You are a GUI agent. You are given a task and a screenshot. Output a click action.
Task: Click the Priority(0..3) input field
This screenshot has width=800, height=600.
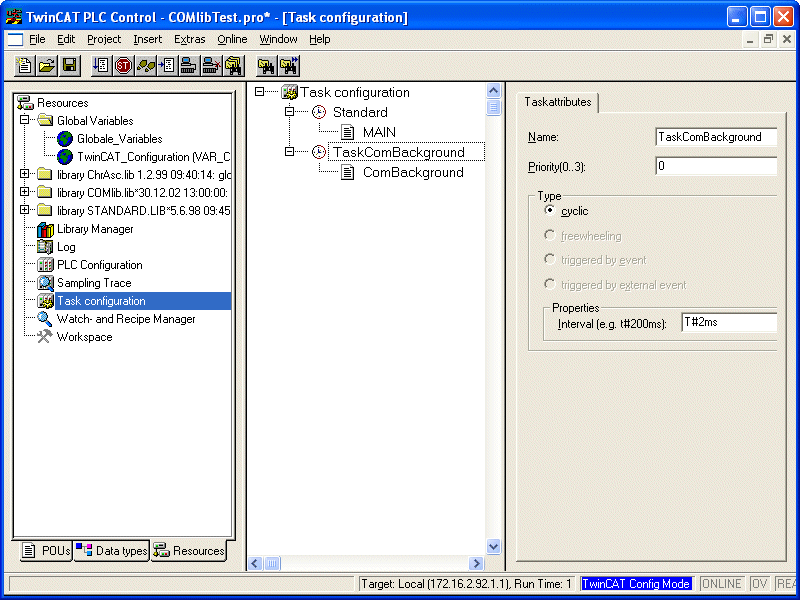tap(716, 166)
